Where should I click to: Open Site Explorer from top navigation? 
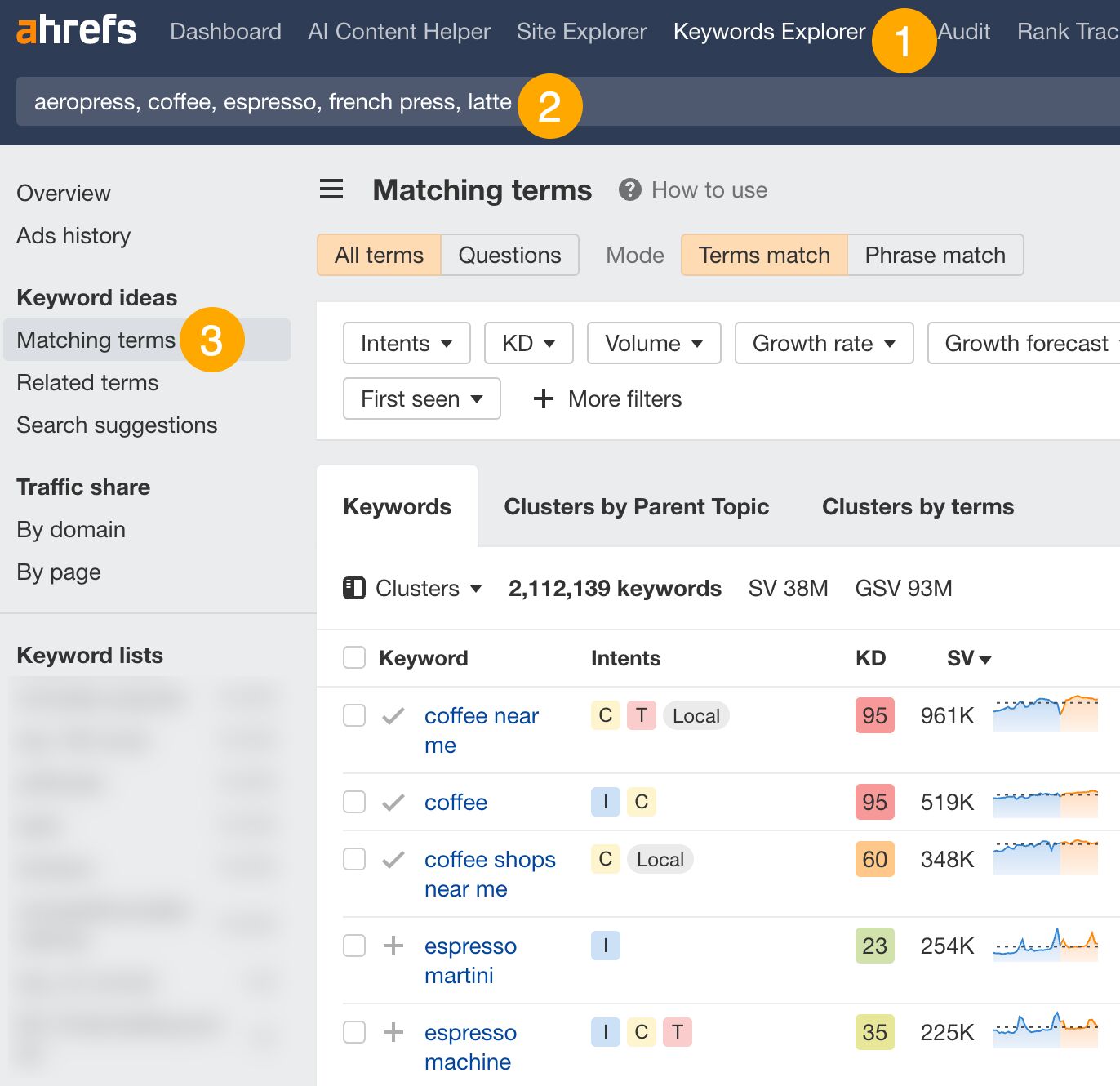pyautogui.click(x=581, y=31)
